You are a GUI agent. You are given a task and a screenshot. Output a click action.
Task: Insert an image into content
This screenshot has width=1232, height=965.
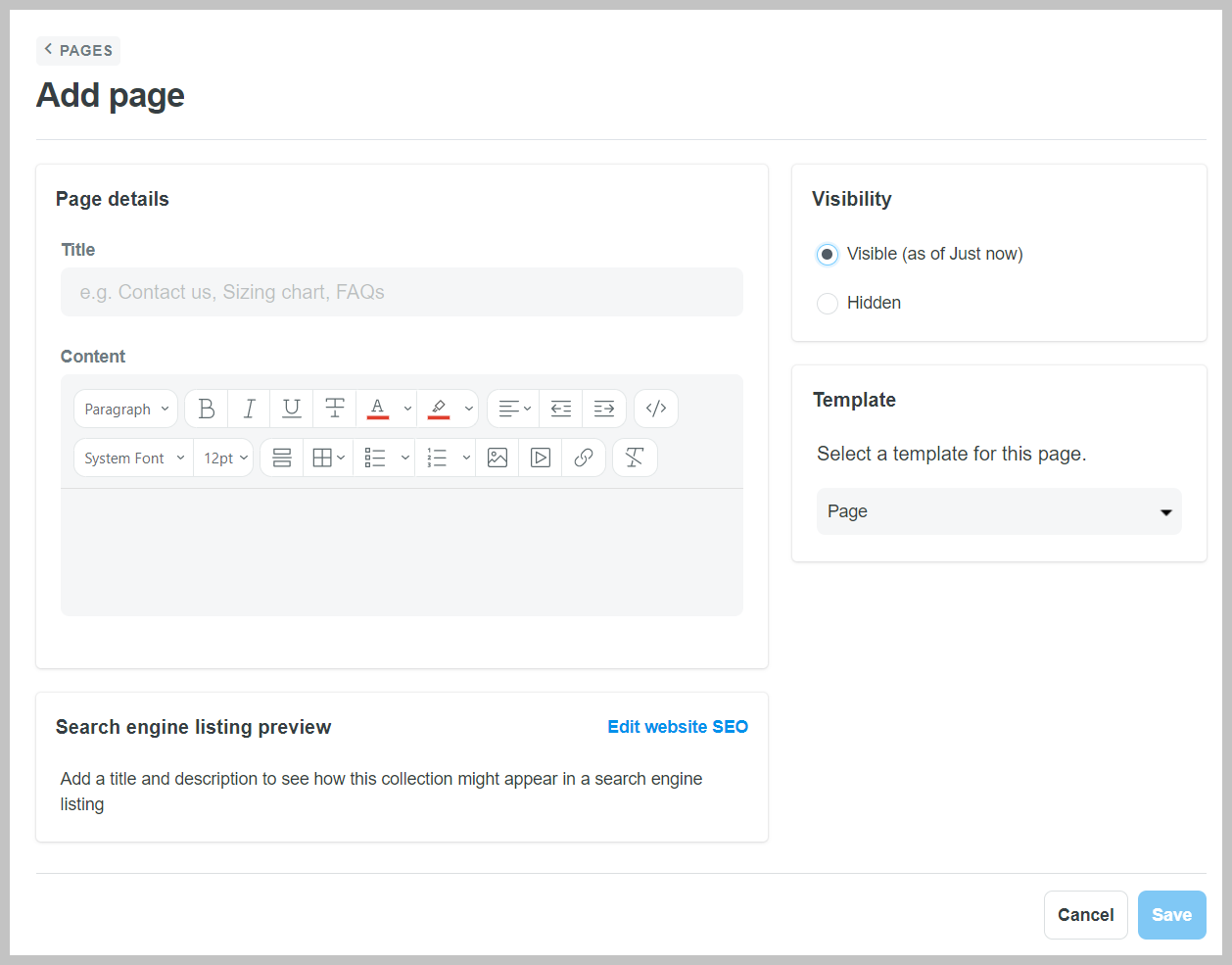coord(498,458)
